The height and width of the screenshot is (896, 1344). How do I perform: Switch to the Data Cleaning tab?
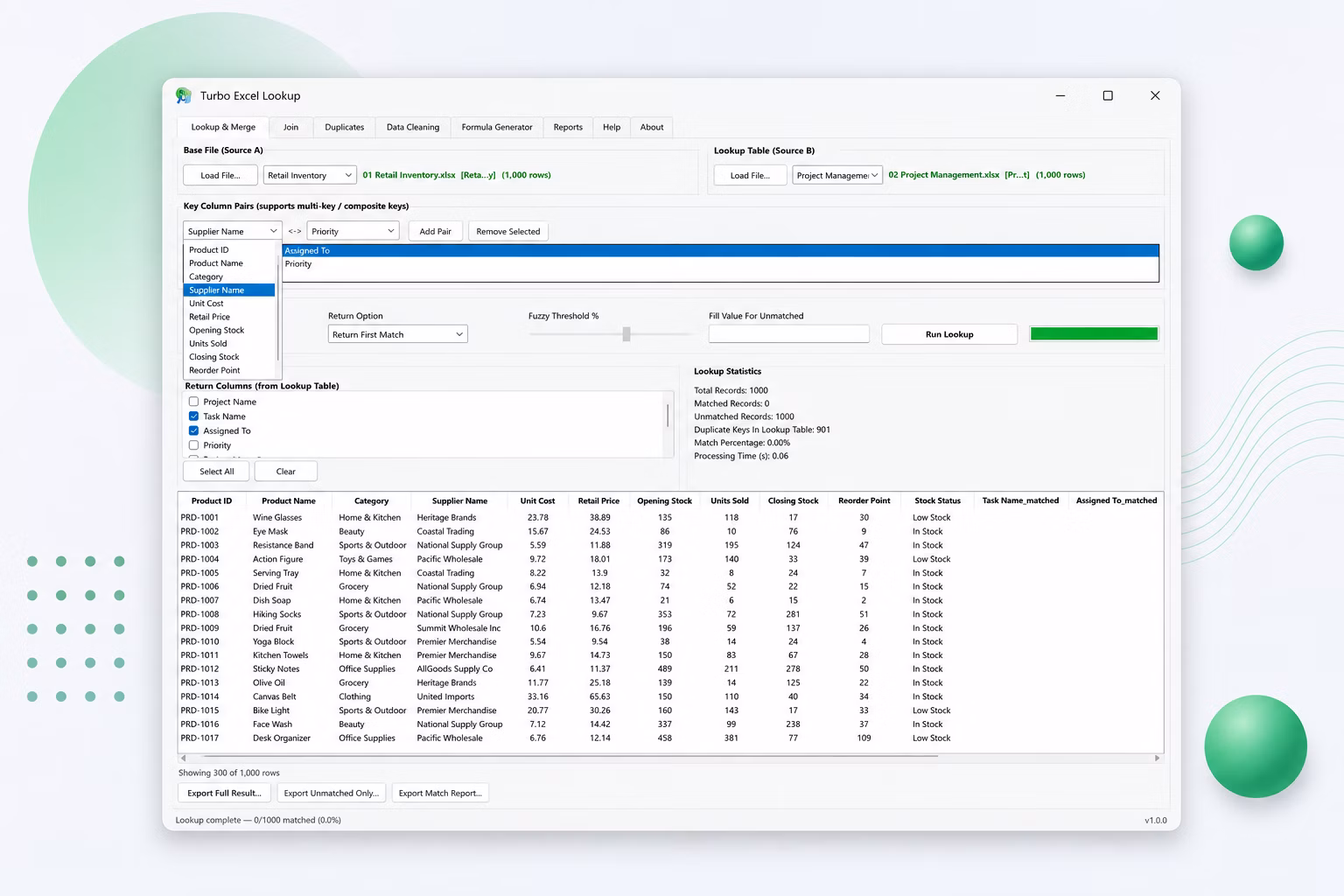click(413, 127)
